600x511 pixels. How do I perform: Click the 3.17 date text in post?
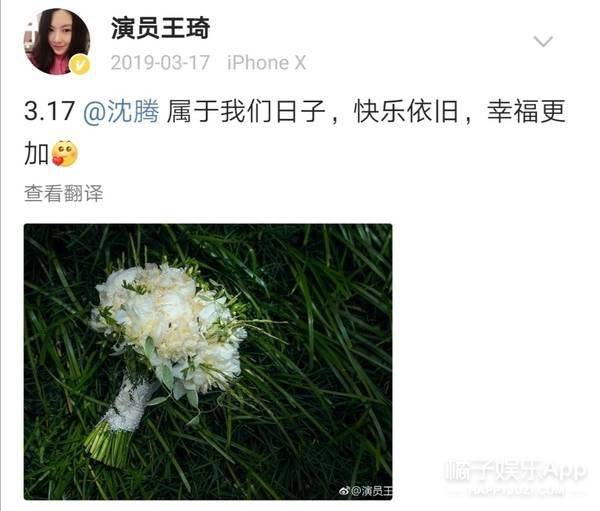[49, 111]
